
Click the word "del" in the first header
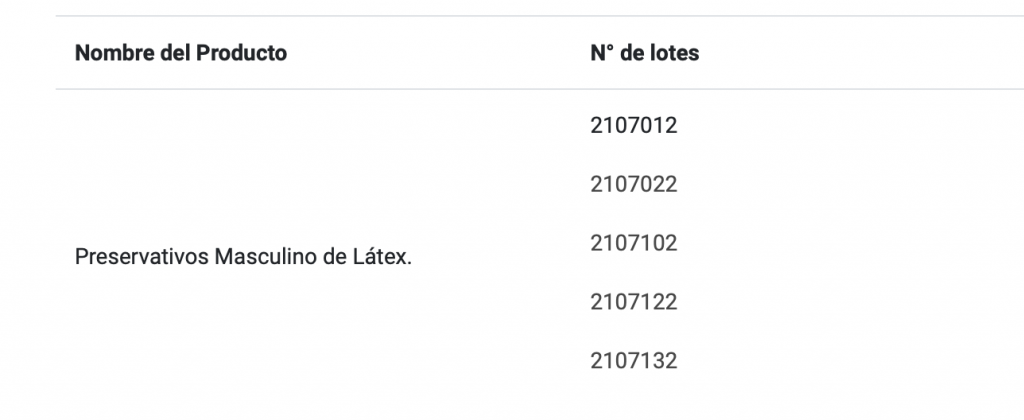coord(178,53)
